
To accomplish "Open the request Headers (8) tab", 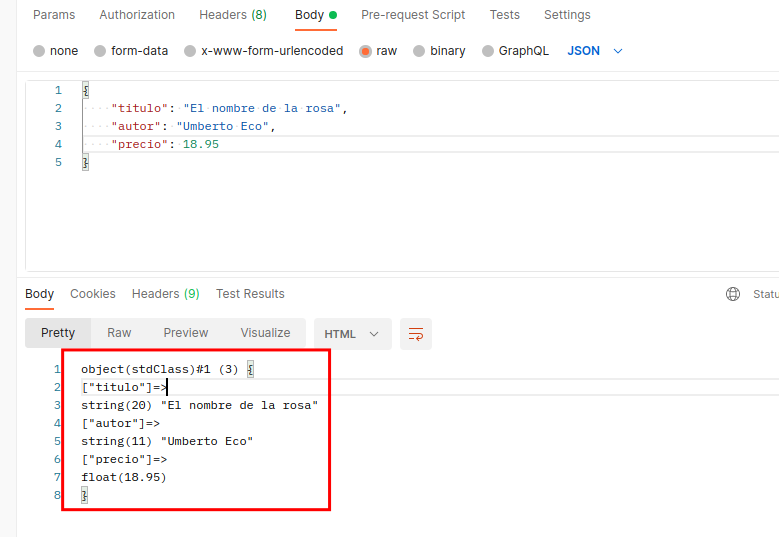I will tap(233, 15).
